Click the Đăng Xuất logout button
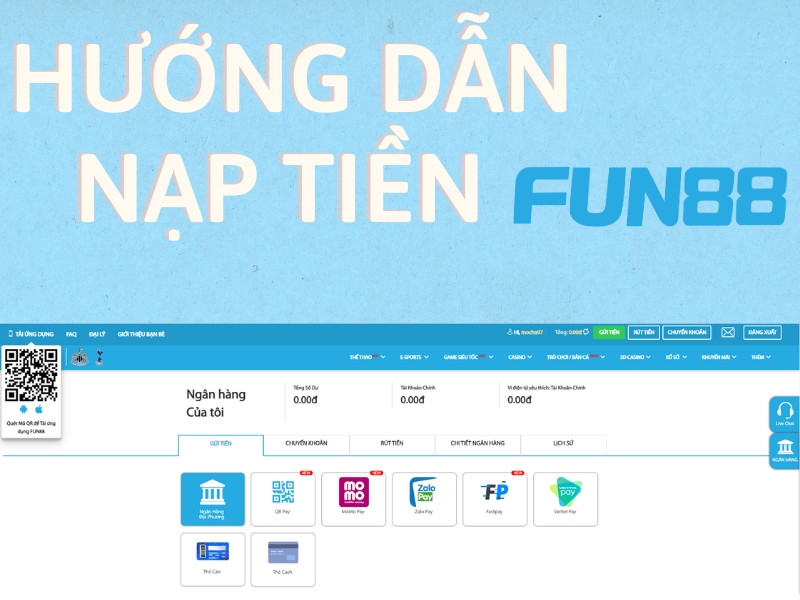This screenshot has width=800, height=600. tap(762, 332)
